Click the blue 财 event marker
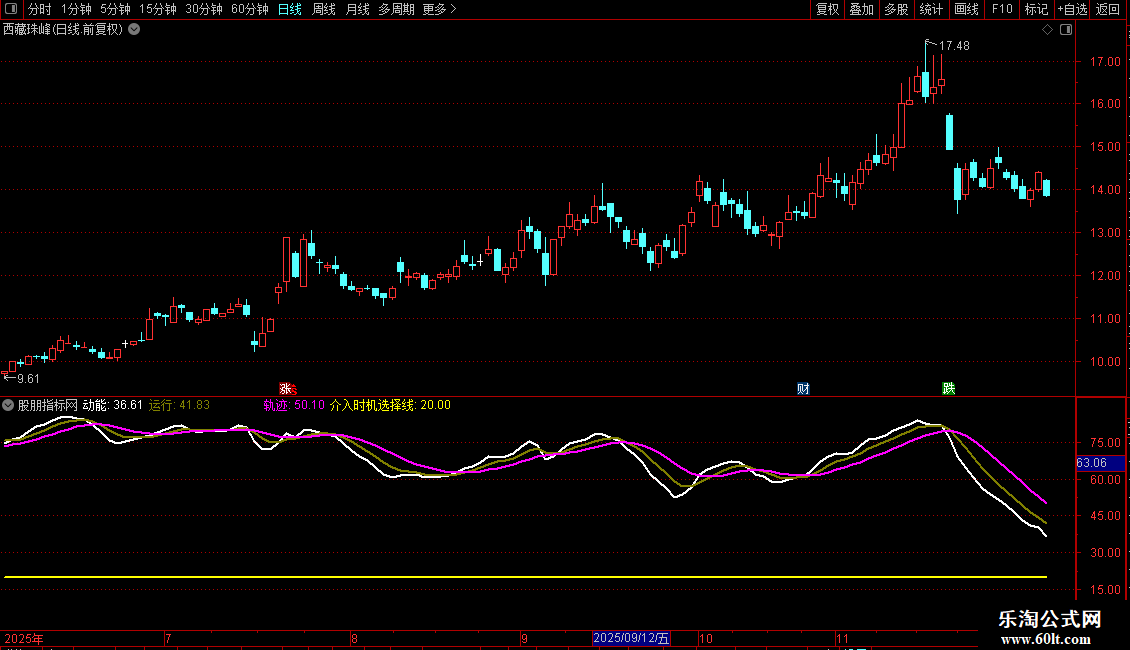Viewport: 1130px width, 650px height. [x=803, y=388]
